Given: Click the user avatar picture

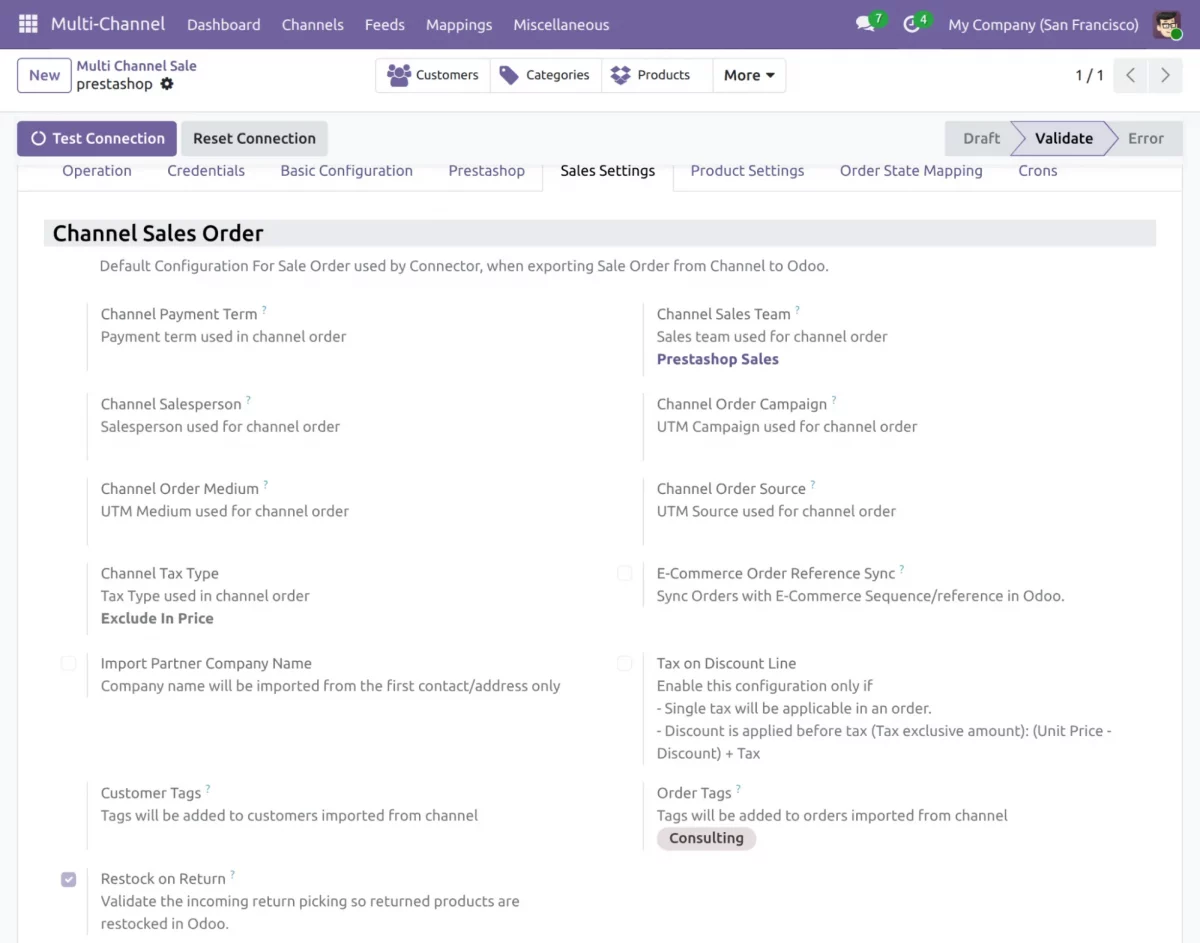Looking at the screenshot, I should pos(1167,24).
